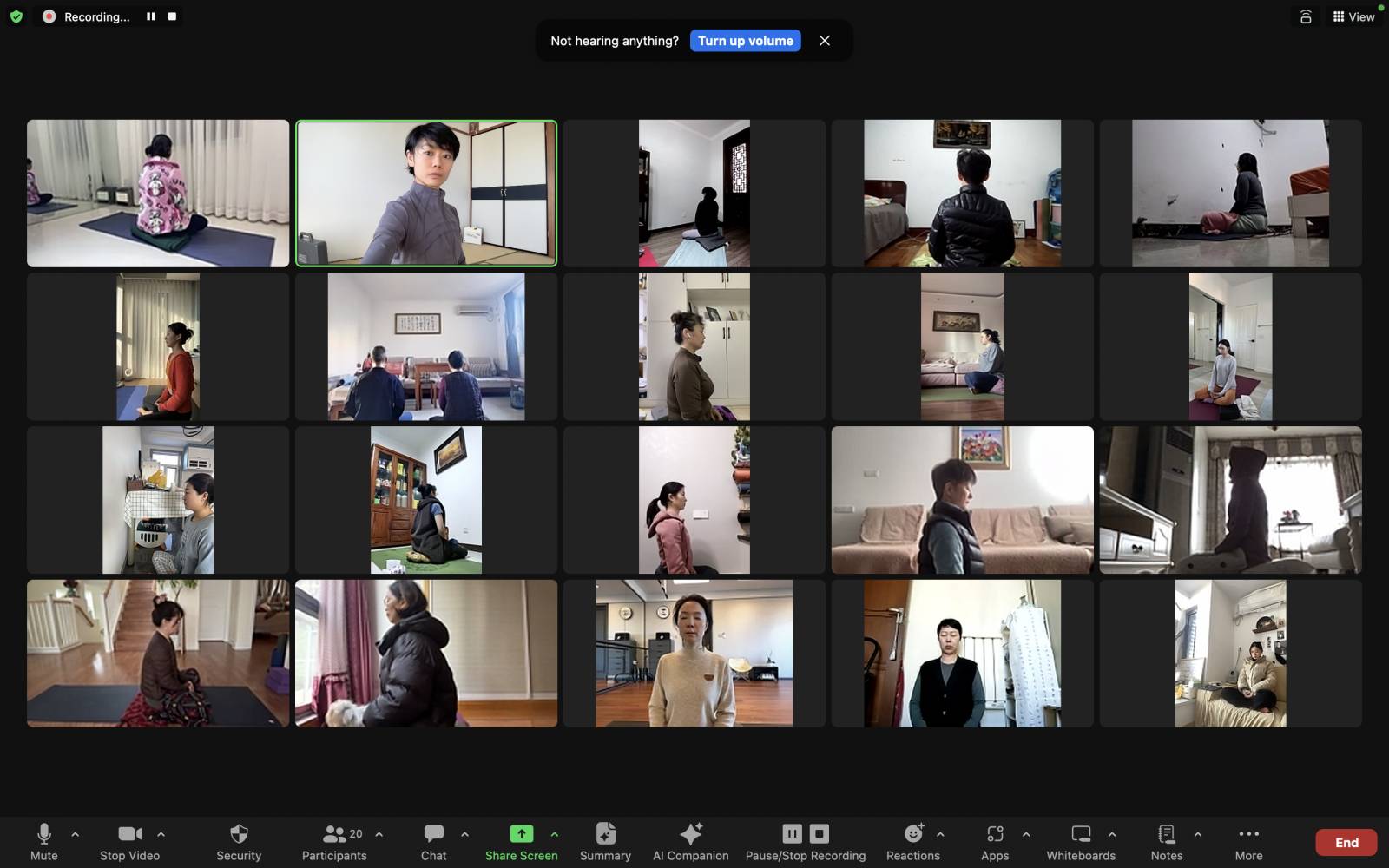Image resolution: width=1389 pixels, height=868 pixels.
Task: Open the Security shield icon
Action: 239,835
